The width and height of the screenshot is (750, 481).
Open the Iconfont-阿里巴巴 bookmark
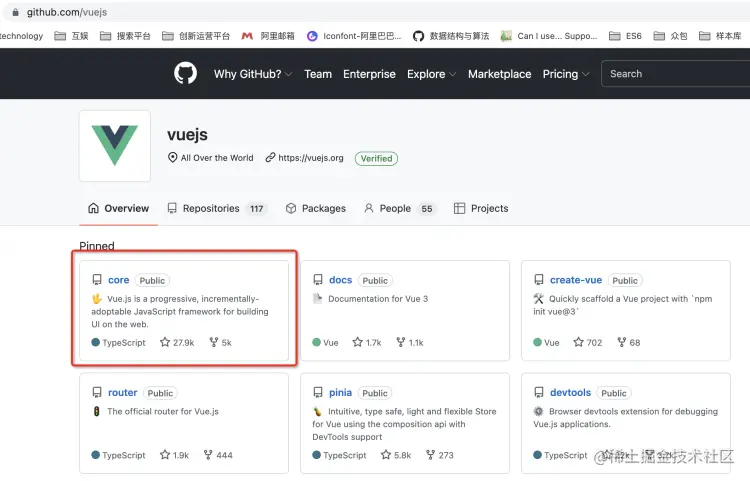coord(354,36)
